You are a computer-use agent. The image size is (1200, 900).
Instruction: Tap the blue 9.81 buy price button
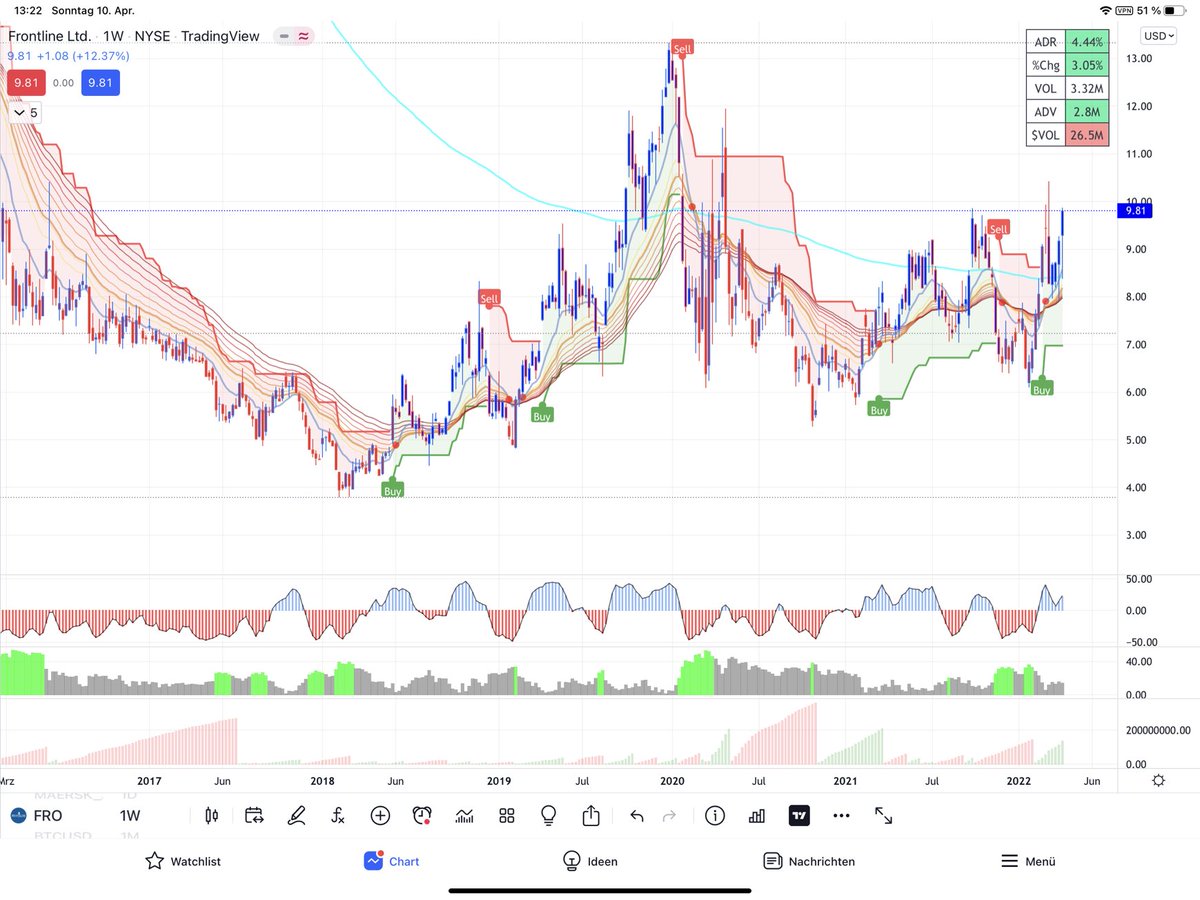(x=101, y=83)
